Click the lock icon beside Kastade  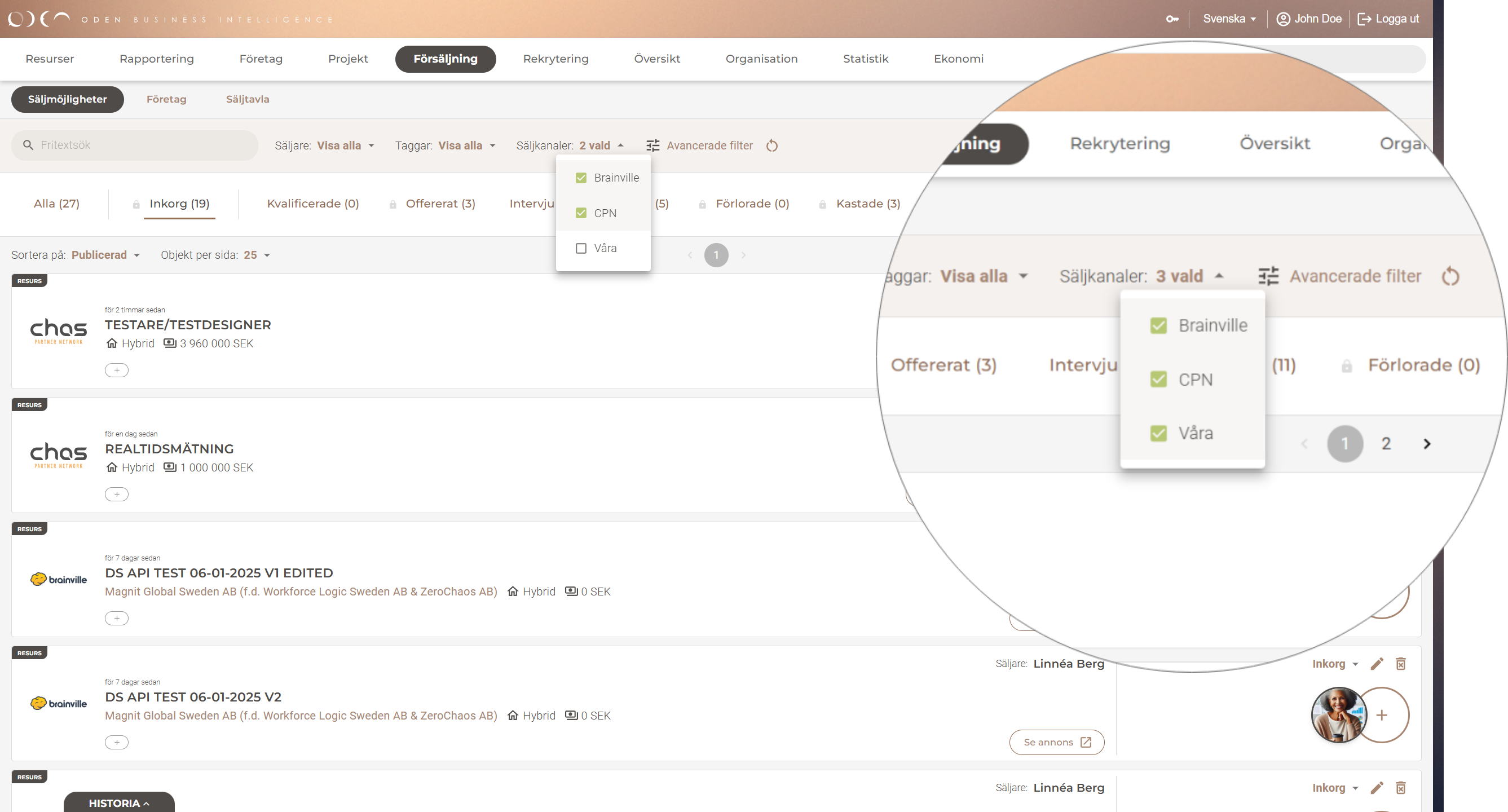point(822,204)
